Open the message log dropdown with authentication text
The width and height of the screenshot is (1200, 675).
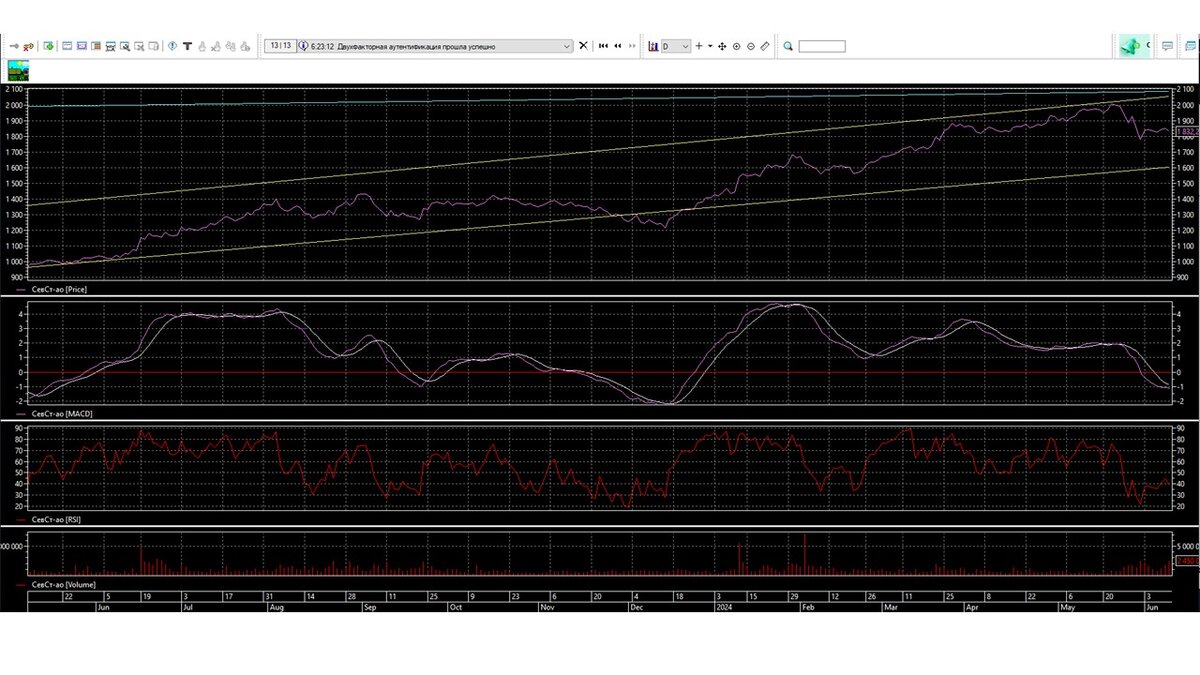(435, 46)
